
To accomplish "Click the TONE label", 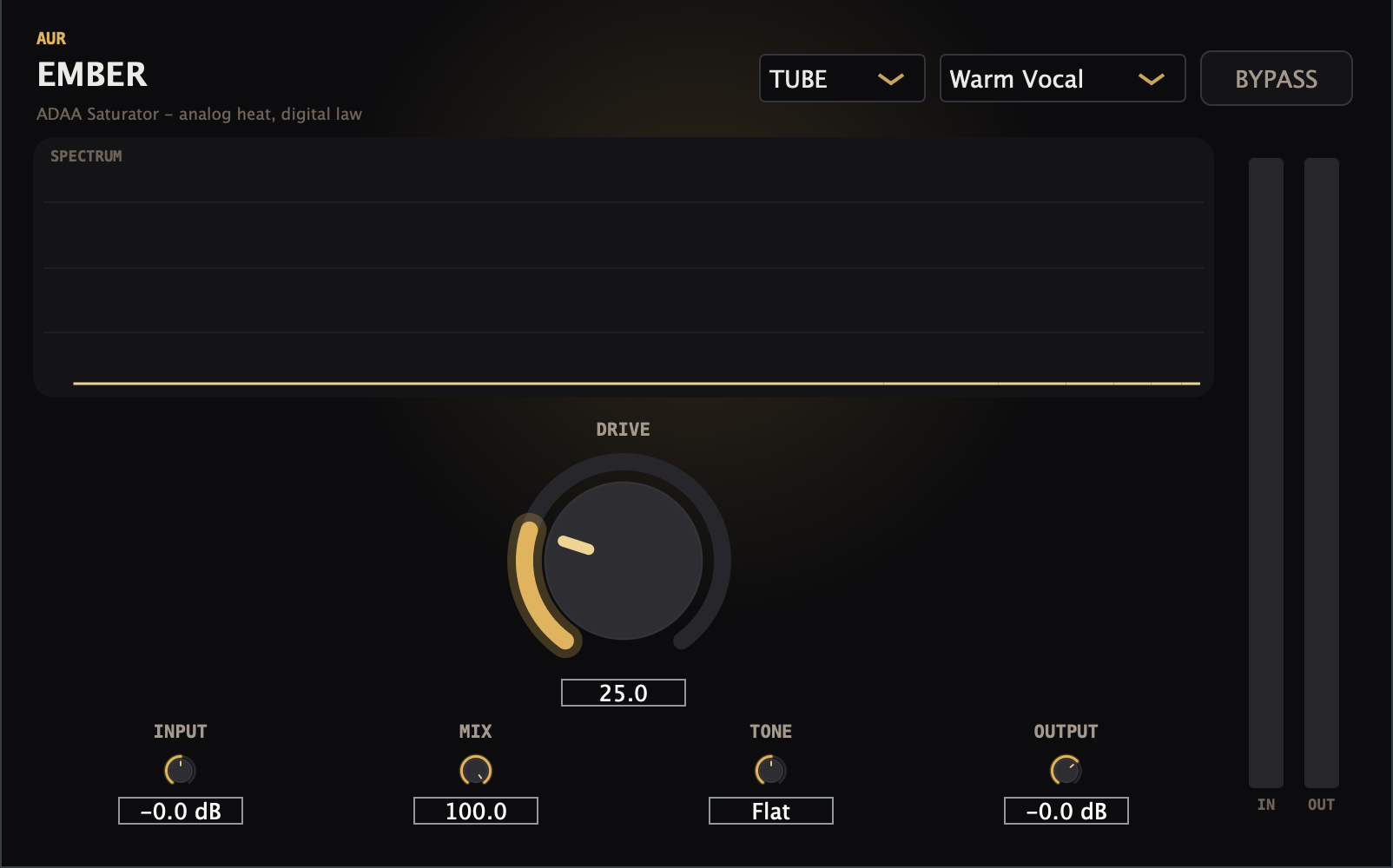I will pyautogui.click(x=770, y=731).
